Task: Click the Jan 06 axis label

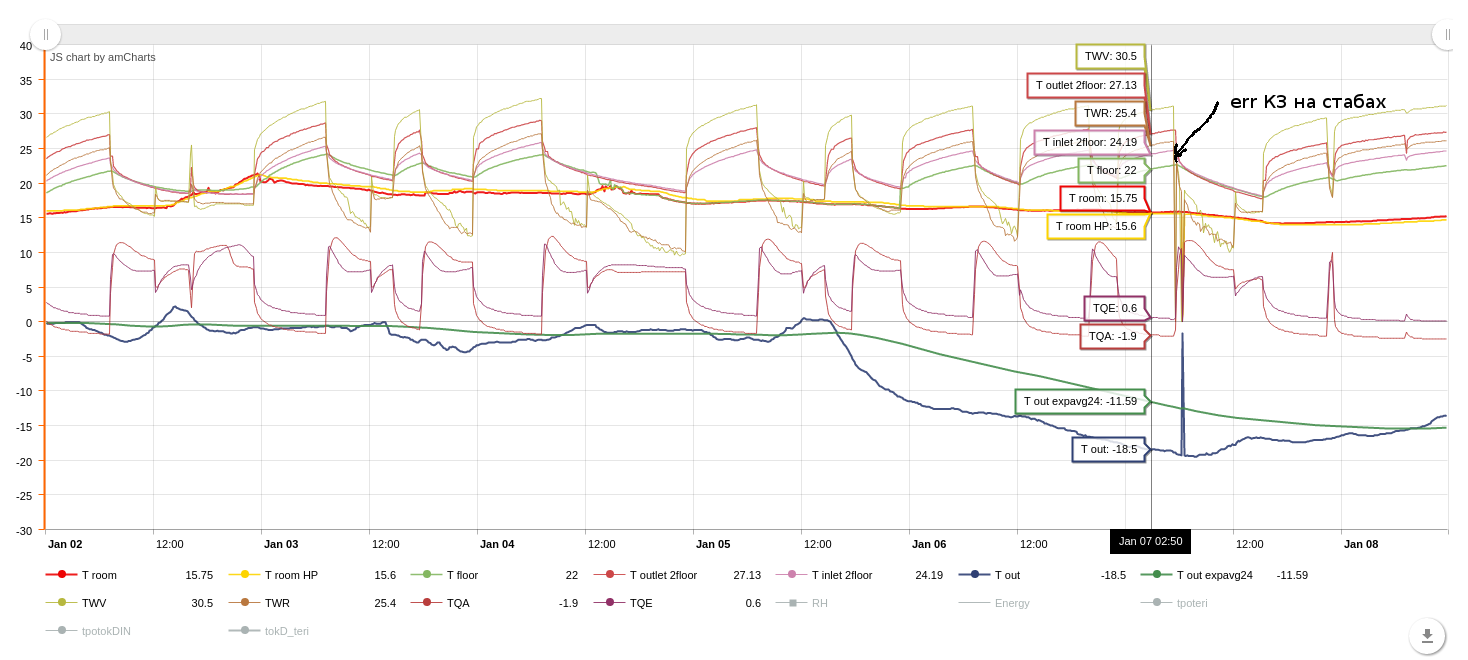Action: click(929, 544)
